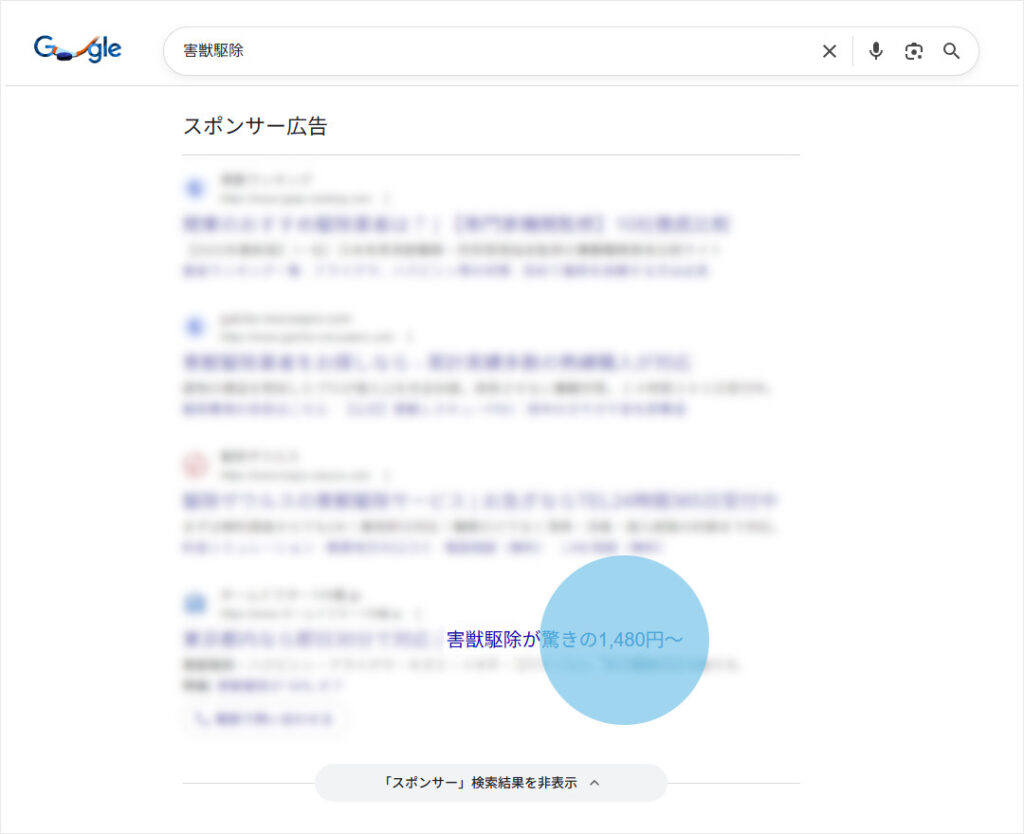
Task: Click the red favicon of the third ad
Action: 194,464
